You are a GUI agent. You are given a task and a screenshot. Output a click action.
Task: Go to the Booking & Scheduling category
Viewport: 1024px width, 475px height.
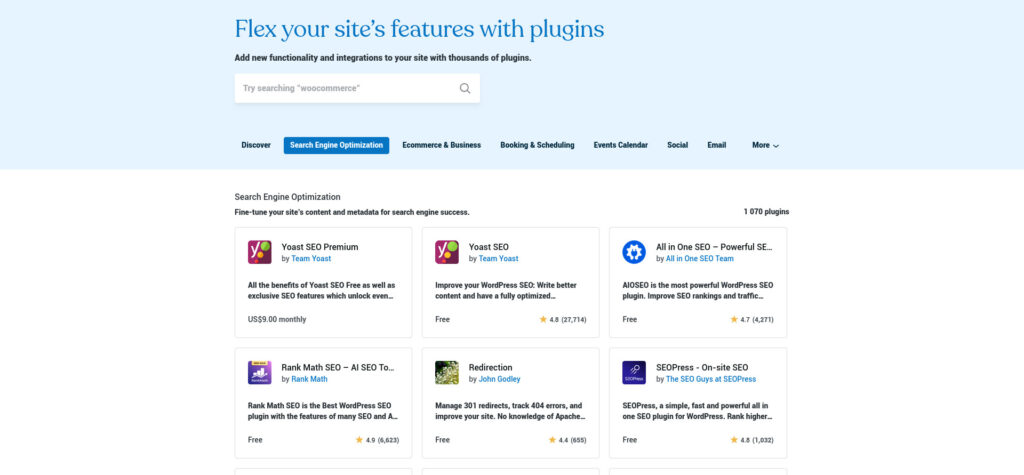pos(537,145)
